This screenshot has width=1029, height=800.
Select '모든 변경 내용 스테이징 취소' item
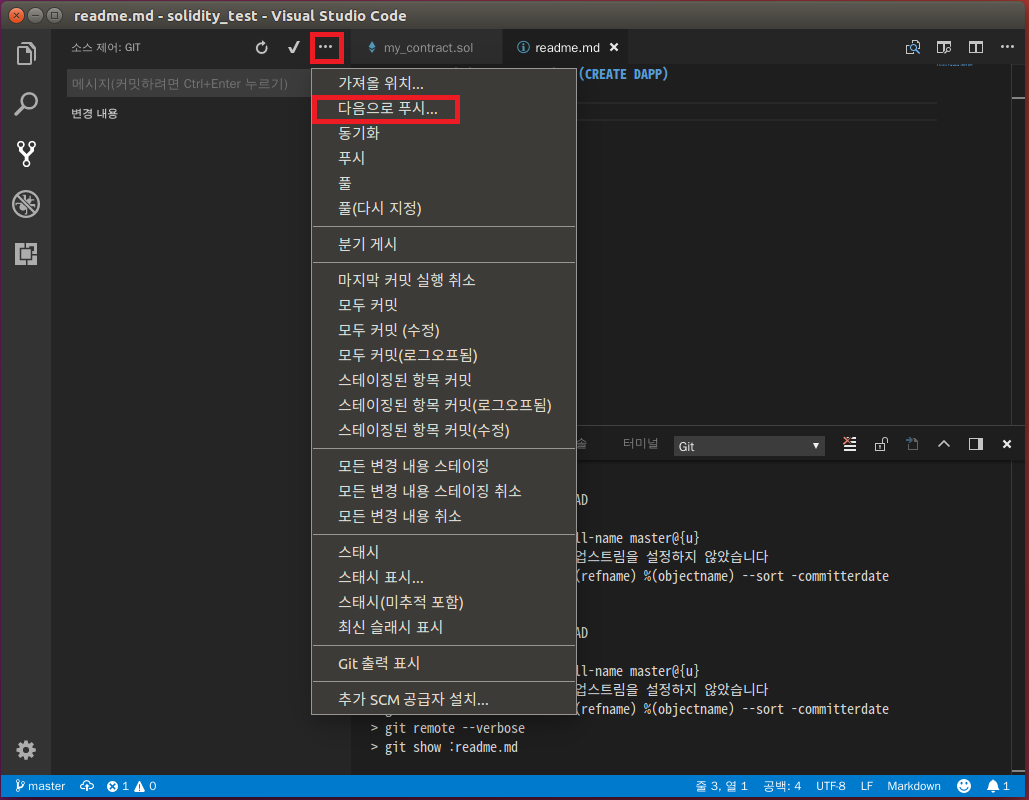tap(444, 491)
